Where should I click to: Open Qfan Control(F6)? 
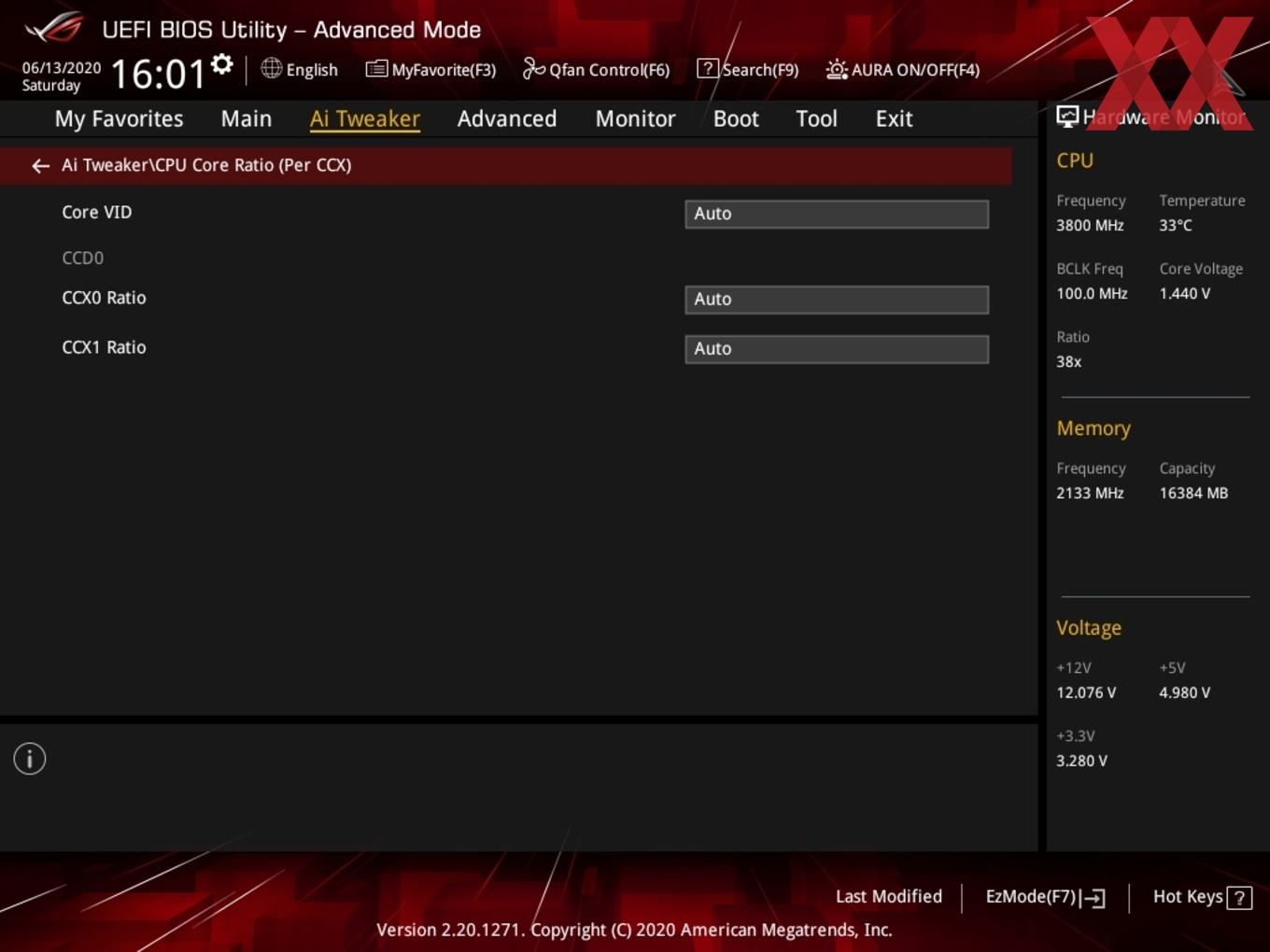609,70
